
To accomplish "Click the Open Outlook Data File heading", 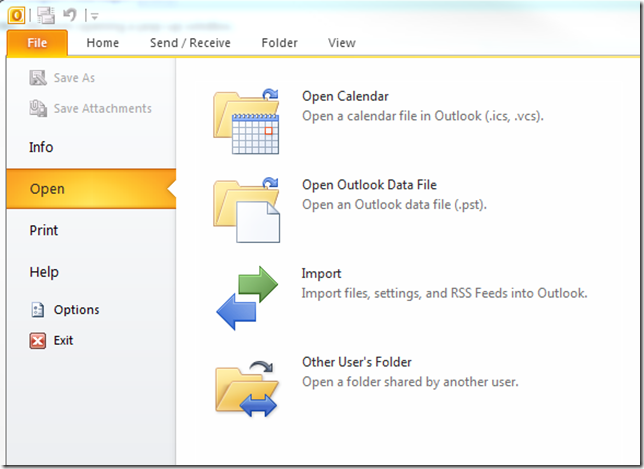I will click(369, 185).
